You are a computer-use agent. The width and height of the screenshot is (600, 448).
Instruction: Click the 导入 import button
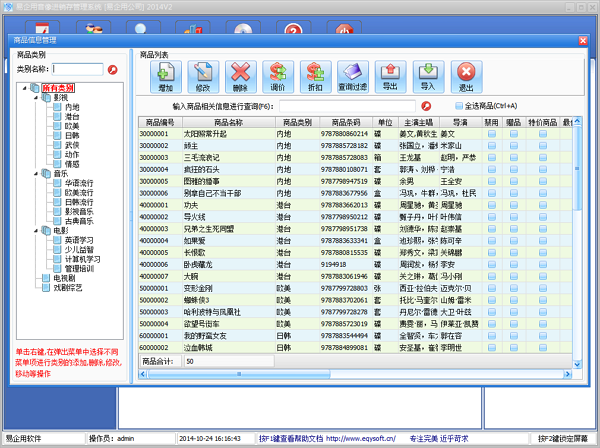click(x=429, y=77)
